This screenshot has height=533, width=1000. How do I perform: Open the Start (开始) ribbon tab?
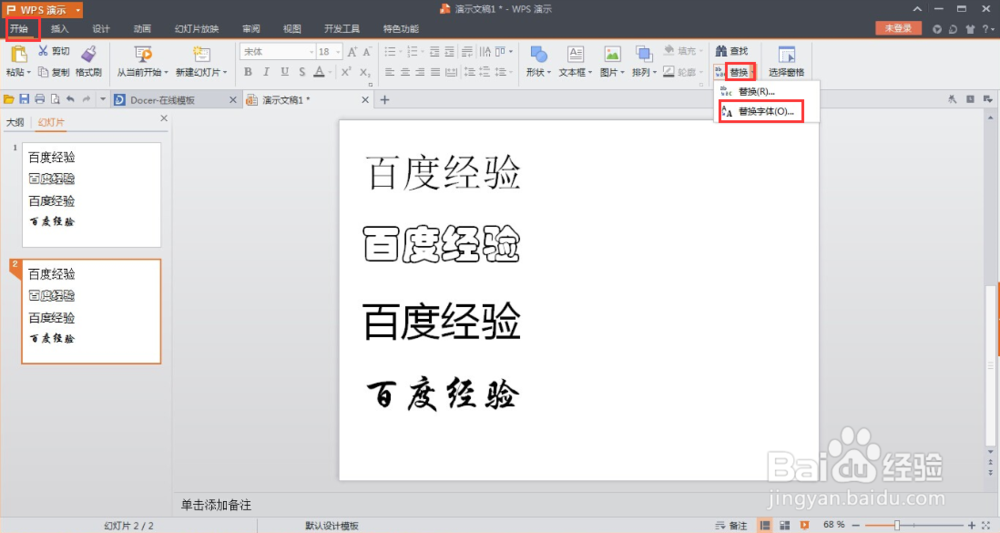coord(19,29)
